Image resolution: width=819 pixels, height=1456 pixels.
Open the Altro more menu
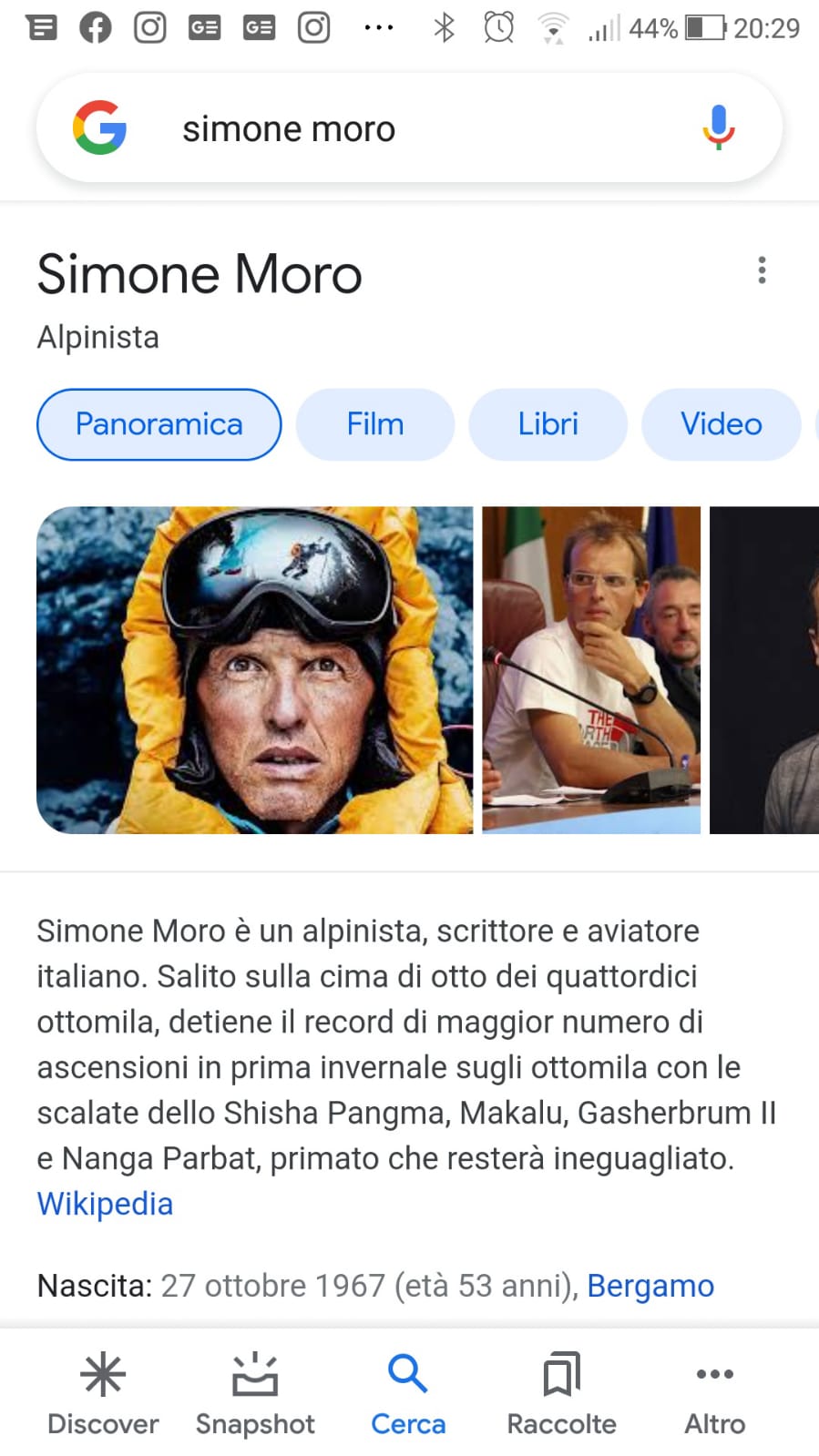pos(715,1374)
